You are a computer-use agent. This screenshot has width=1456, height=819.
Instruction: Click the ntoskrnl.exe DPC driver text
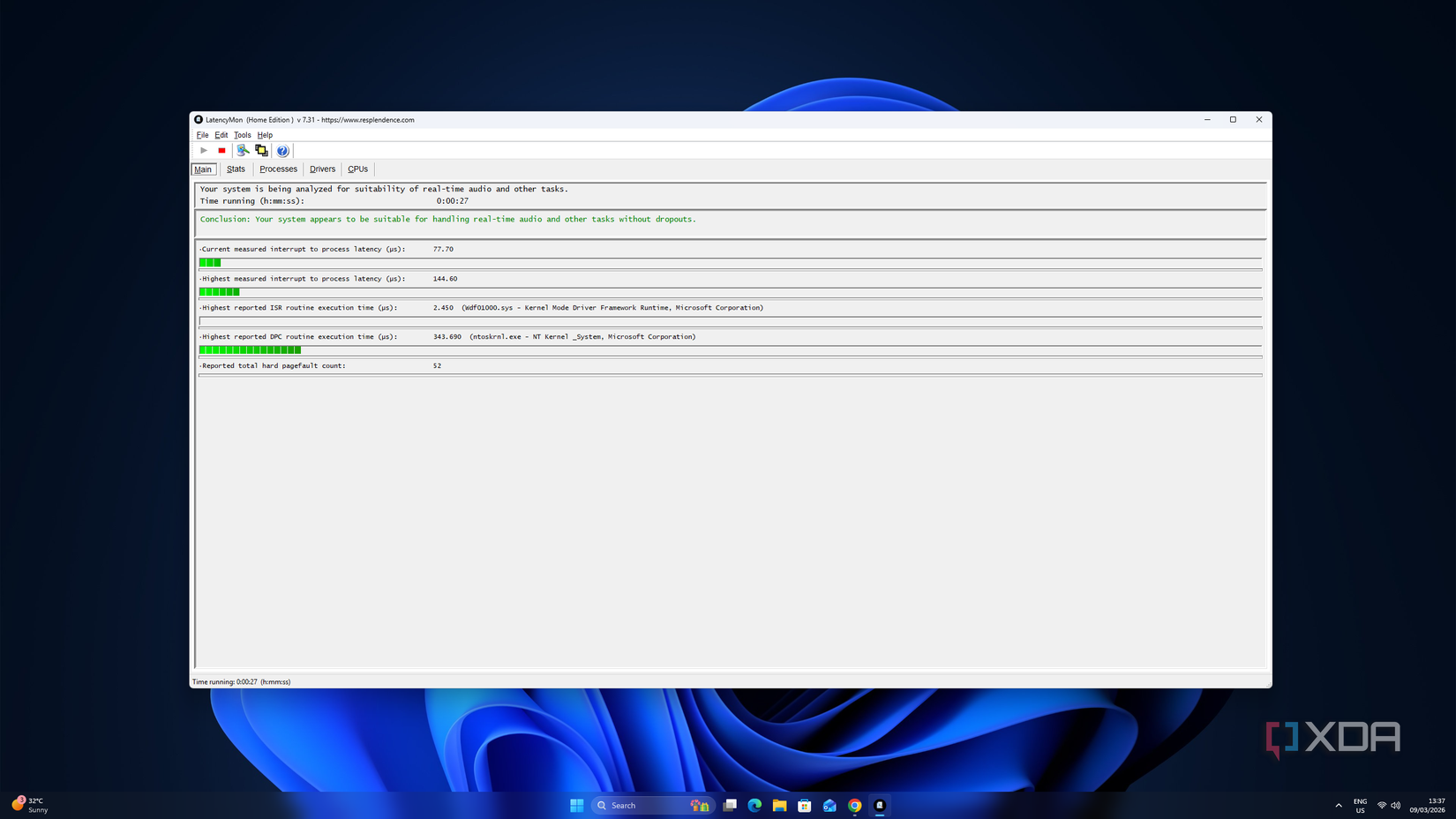point(582,337)
